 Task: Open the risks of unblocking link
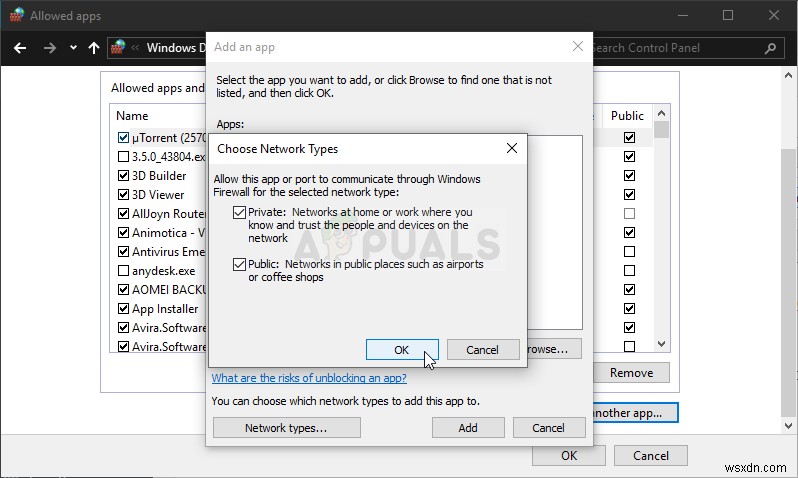pyautogui.click(x=309, y=378)
